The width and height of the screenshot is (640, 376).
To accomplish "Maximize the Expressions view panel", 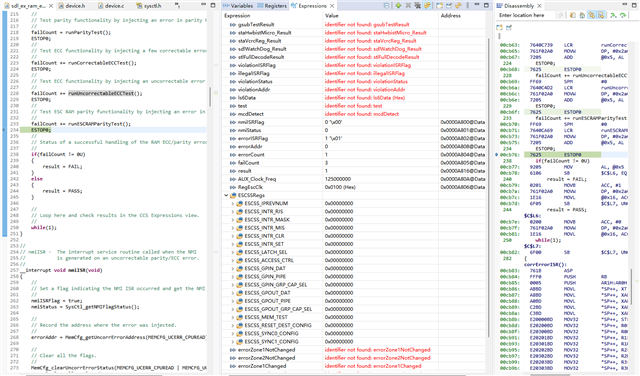I will (x=486, y=5).
